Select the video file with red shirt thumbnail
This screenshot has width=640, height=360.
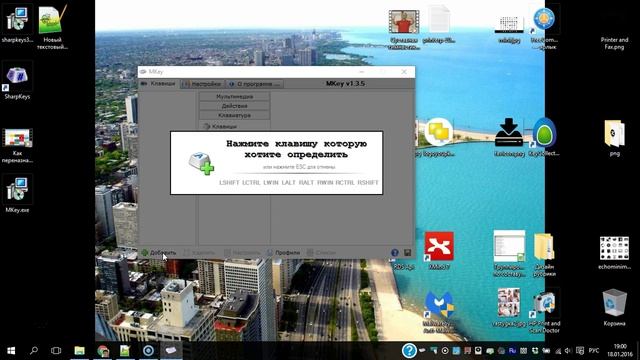(404, 29)
